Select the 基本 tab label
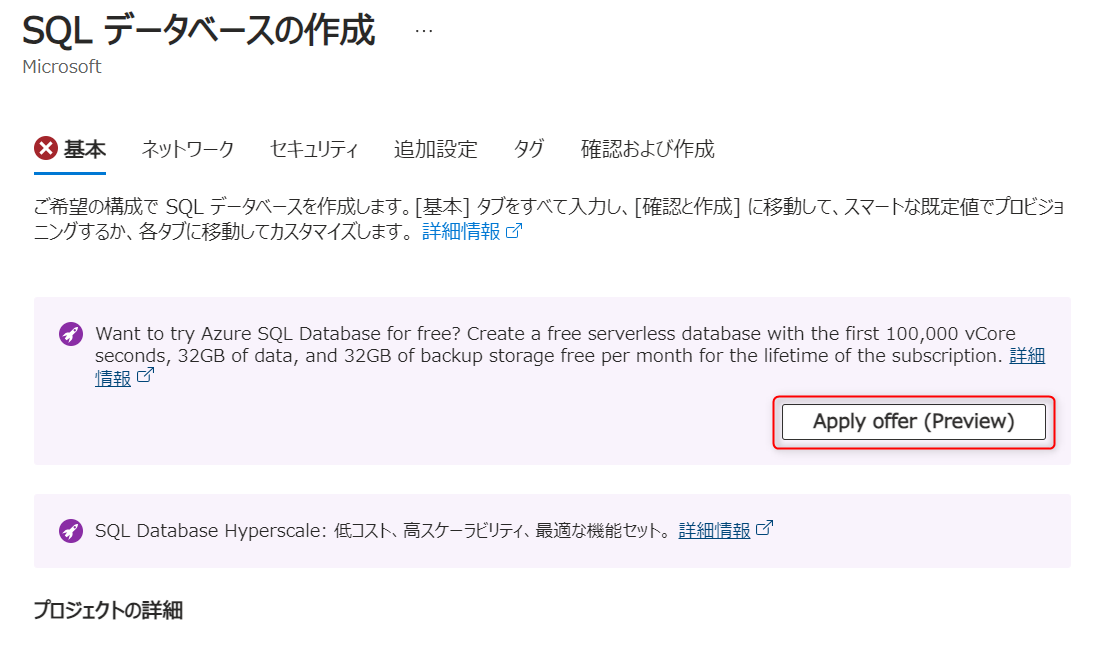1103x645 pixels. tap(85, 150)
